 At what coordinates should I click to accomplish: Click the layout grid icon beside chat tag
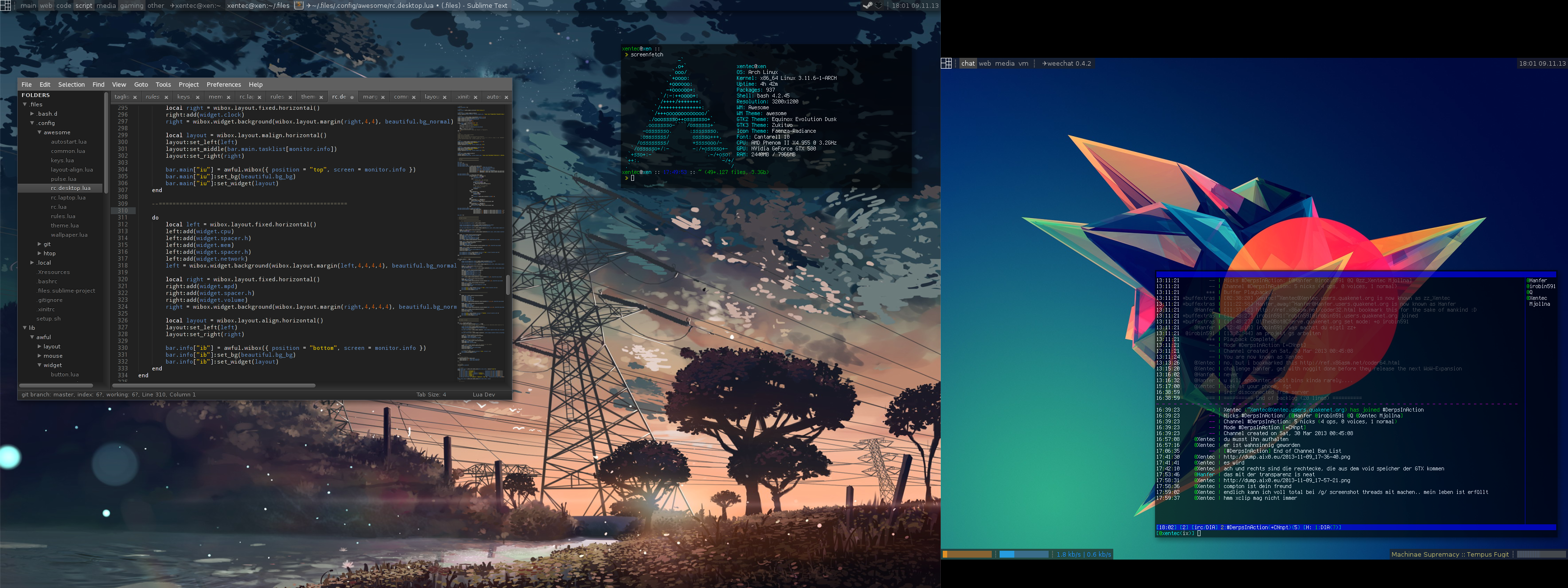pyautogui.click(x=946, y=63)
